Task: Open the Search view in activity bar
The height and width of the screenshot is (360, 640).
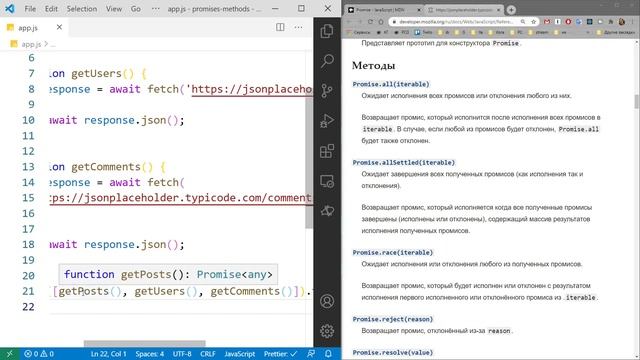Action: 327,61
